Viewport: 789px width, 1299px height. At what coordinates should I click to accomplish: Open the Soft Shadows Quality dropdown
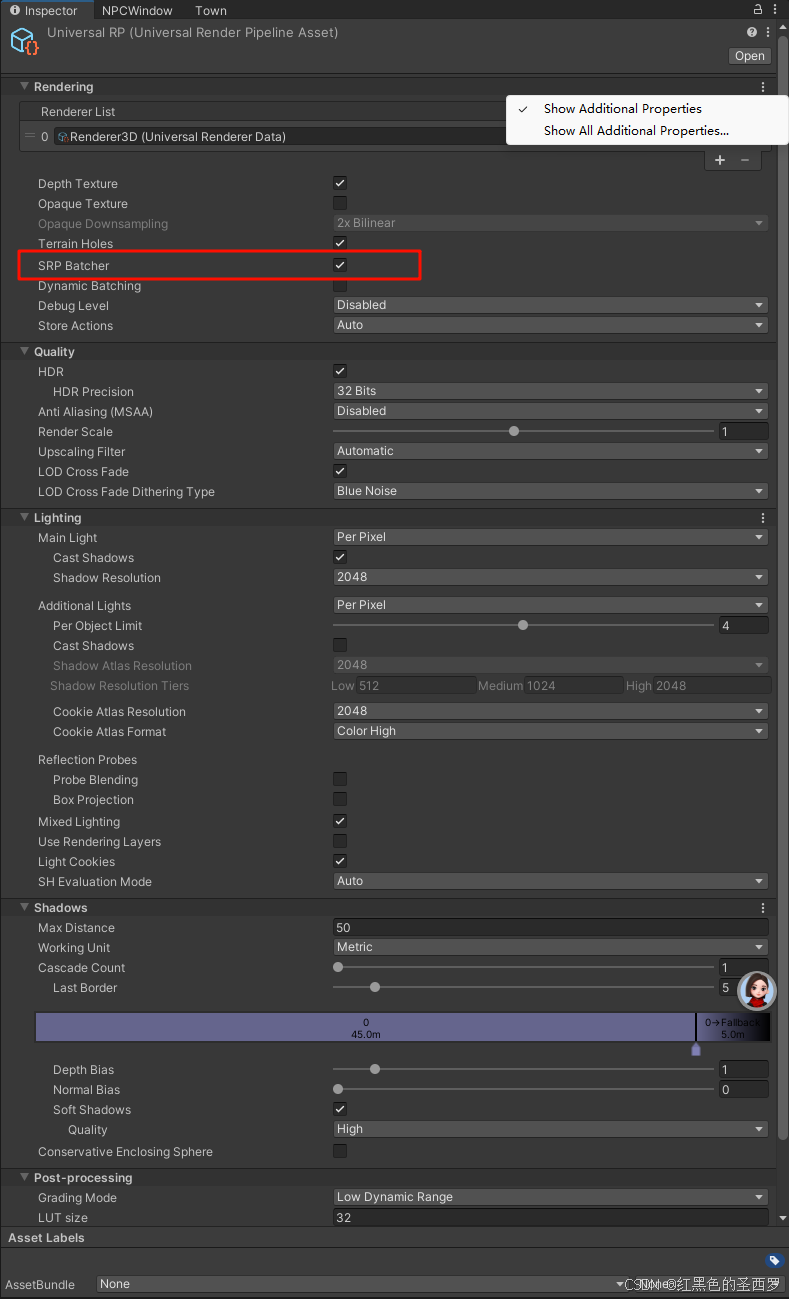coord(551,1129)
